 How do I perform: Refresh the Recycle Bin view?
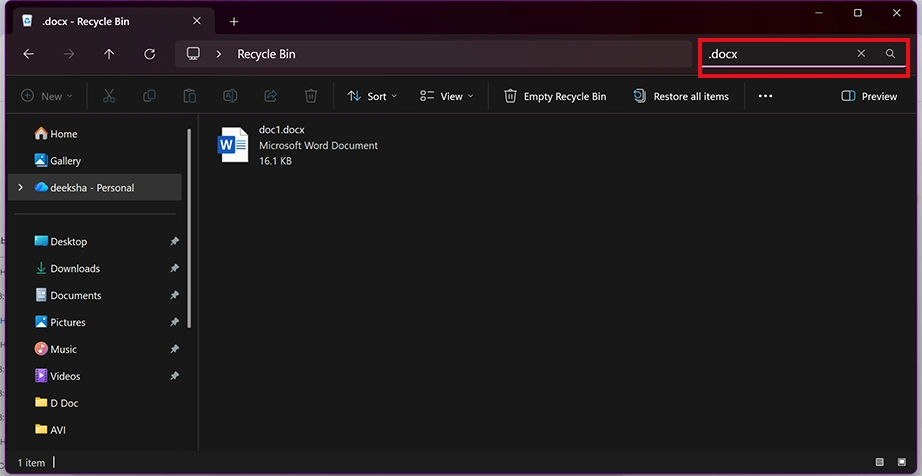(x=150, y=54)
